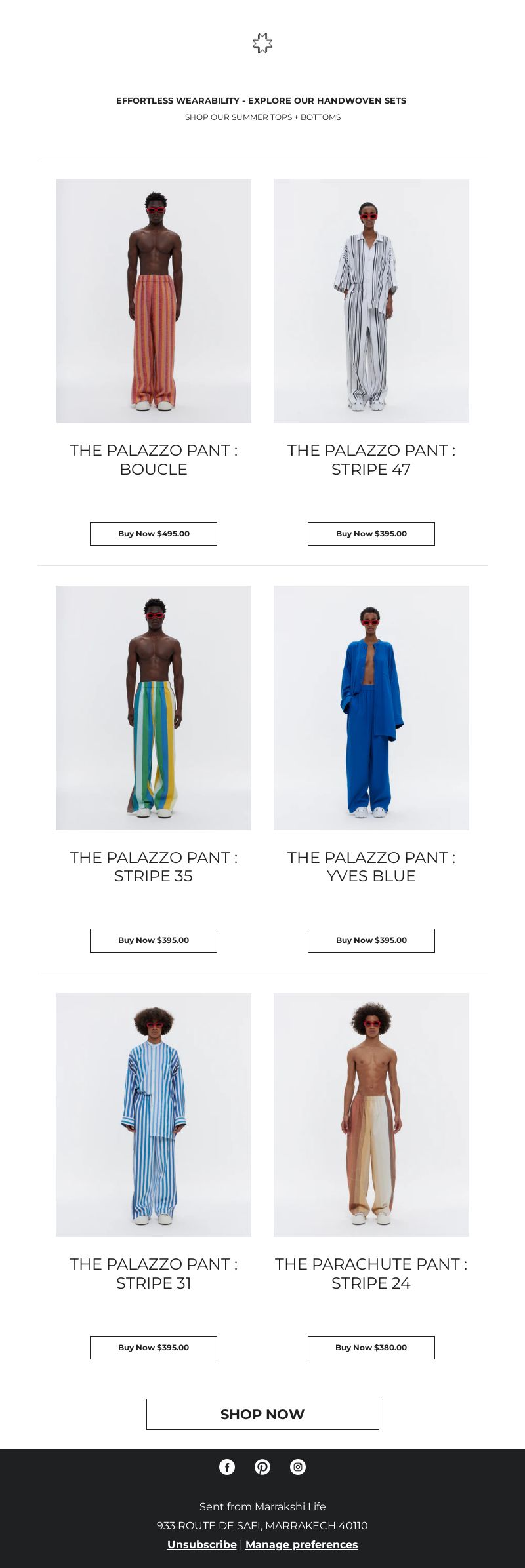Viewport: 525px width, 1568px height.
Task: Open the Boucle palazzo pant product image
Action: coord(154,301)
